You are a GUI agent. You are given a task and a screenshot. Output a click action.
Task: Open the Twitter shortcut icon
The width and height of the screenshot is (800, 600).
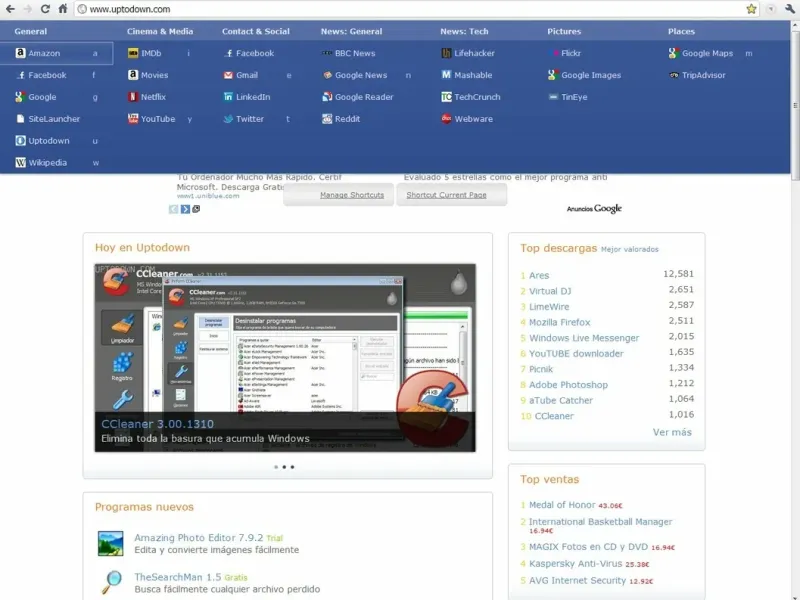pos(228,119)
